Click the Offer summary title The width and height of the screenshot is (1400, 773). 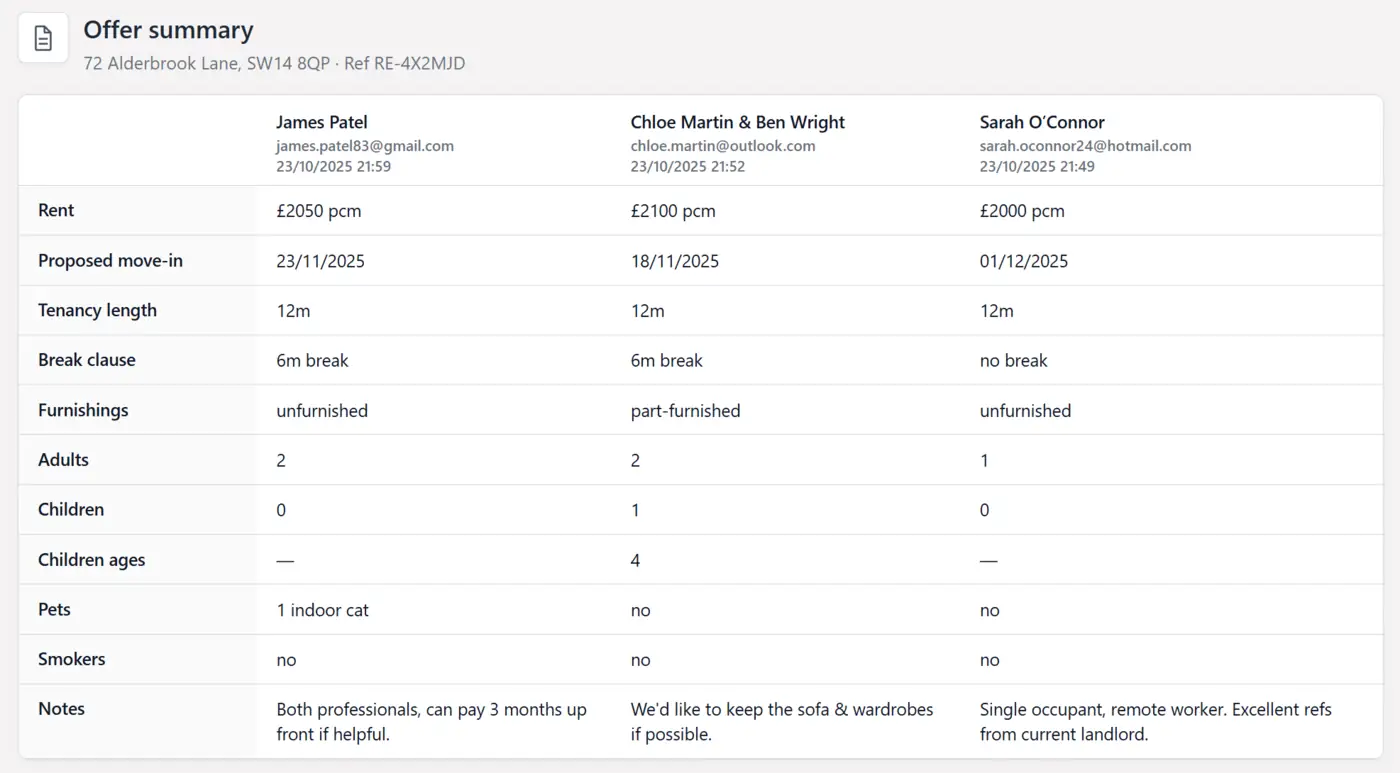coord(167,30)
